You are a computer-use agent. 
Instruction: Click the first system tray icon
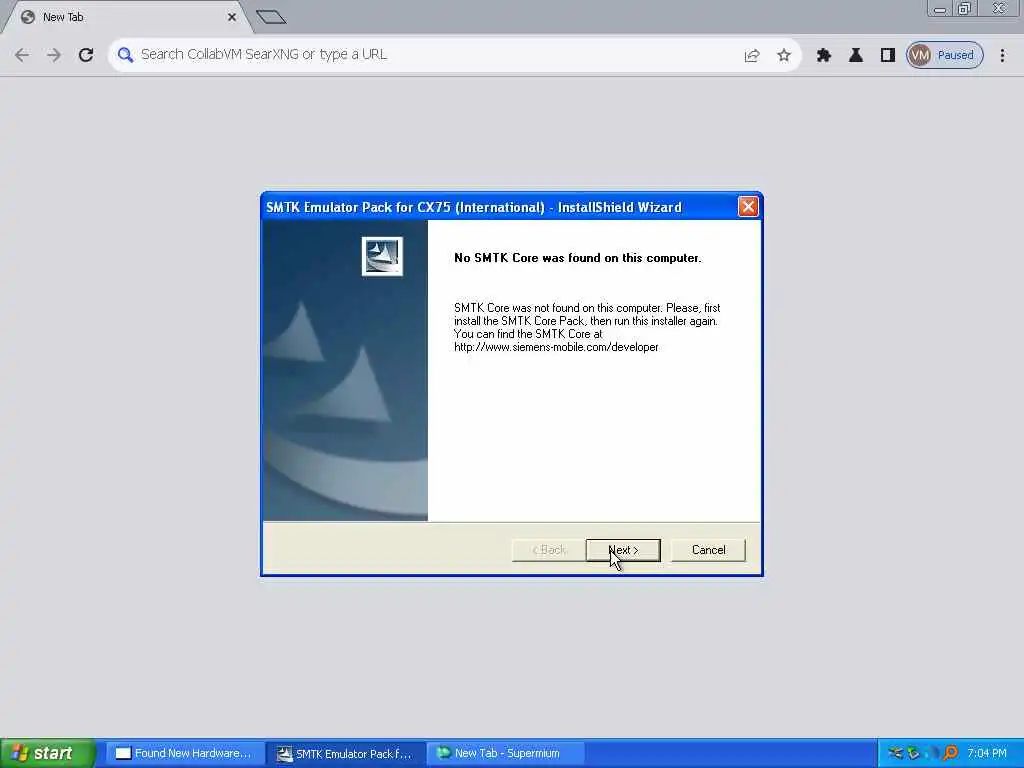tap(895, 754)
